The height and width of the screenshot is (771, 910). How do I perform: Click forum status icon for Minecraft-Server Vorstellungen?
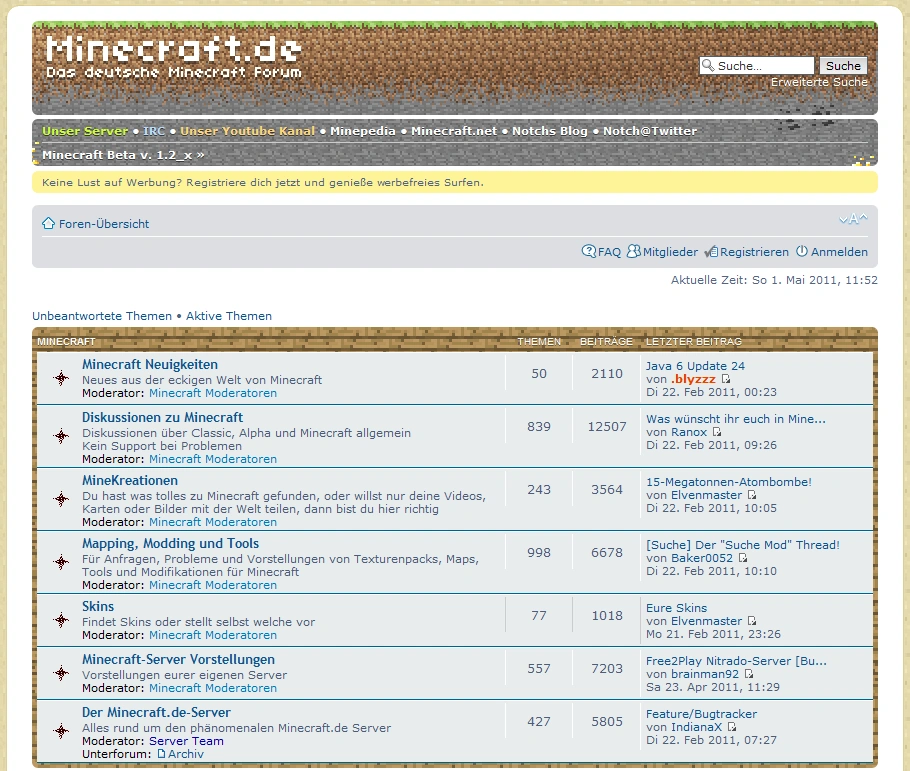[61, 673]
